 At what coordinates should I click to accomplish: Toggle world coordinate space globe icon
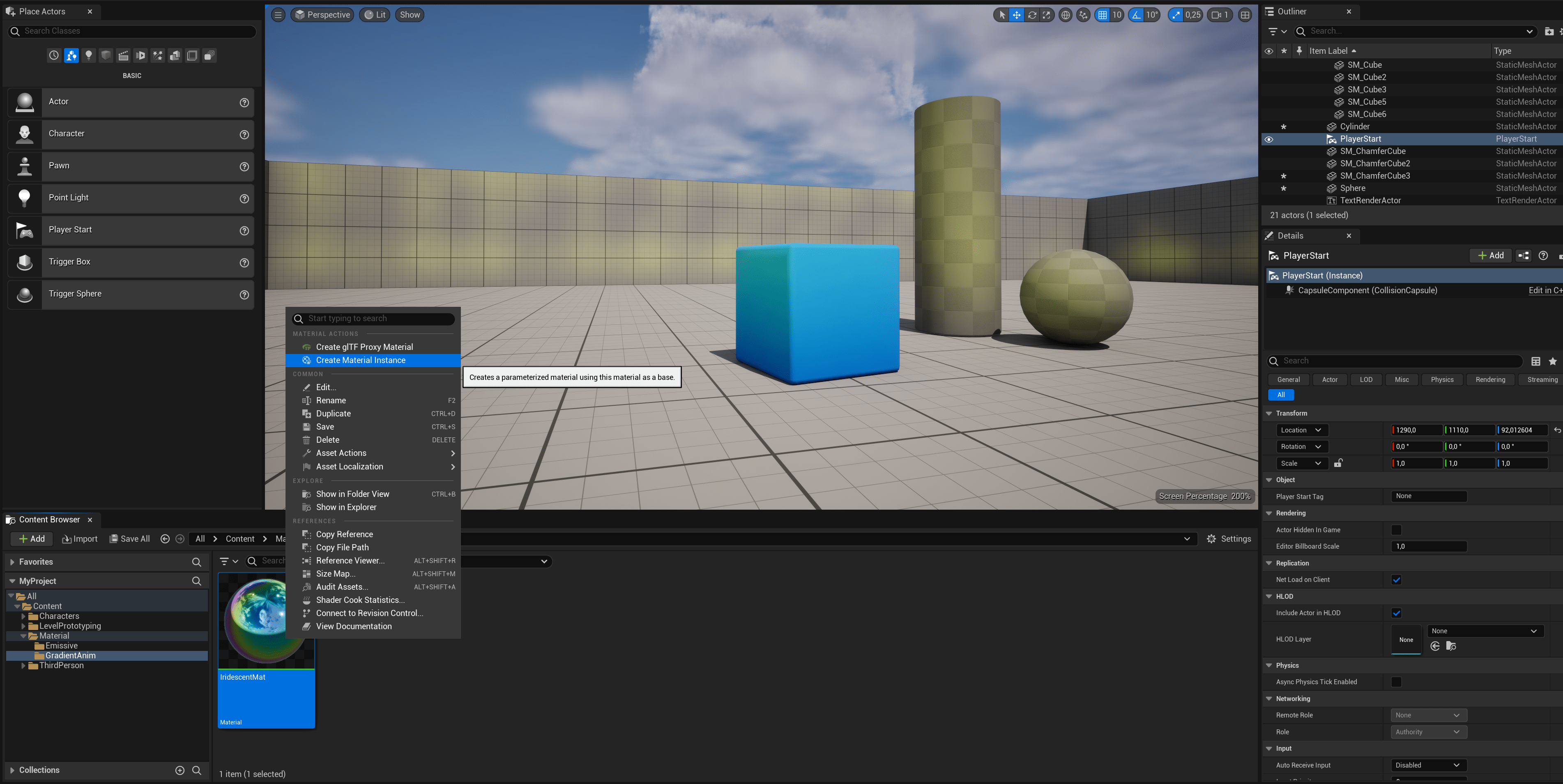point(1065,15)
